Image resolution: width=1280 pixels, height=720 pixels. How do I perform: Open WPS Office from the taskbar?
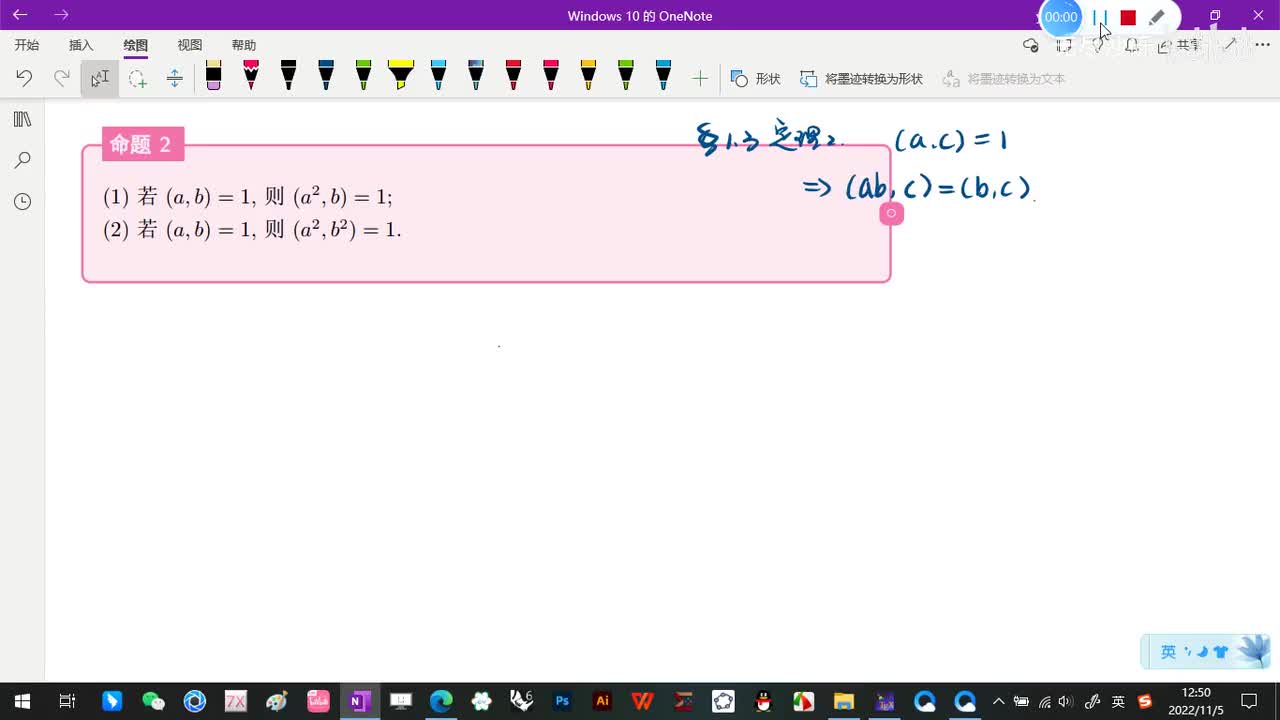coord(643,701)
